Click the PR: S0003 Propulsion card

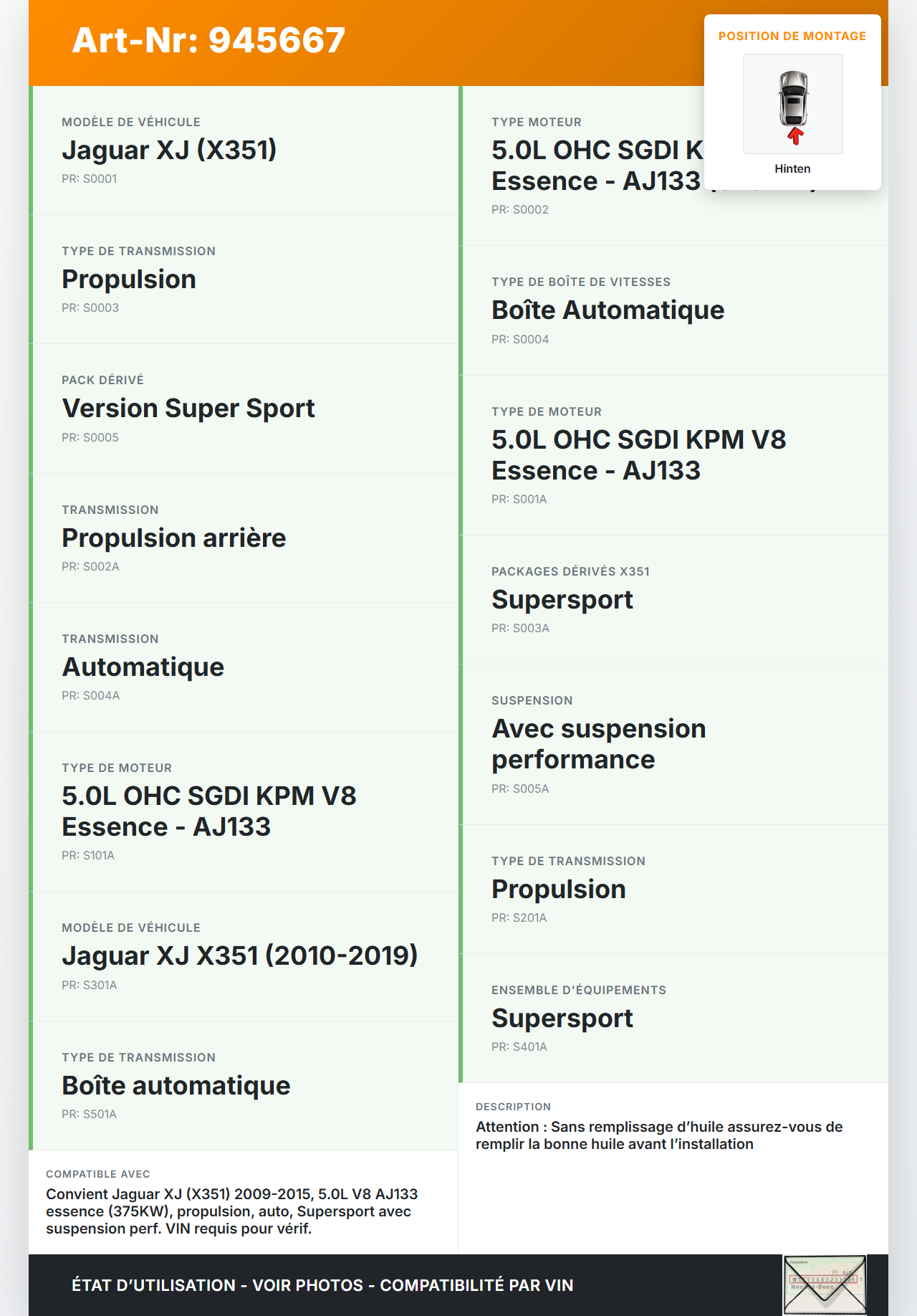point(129,280)
